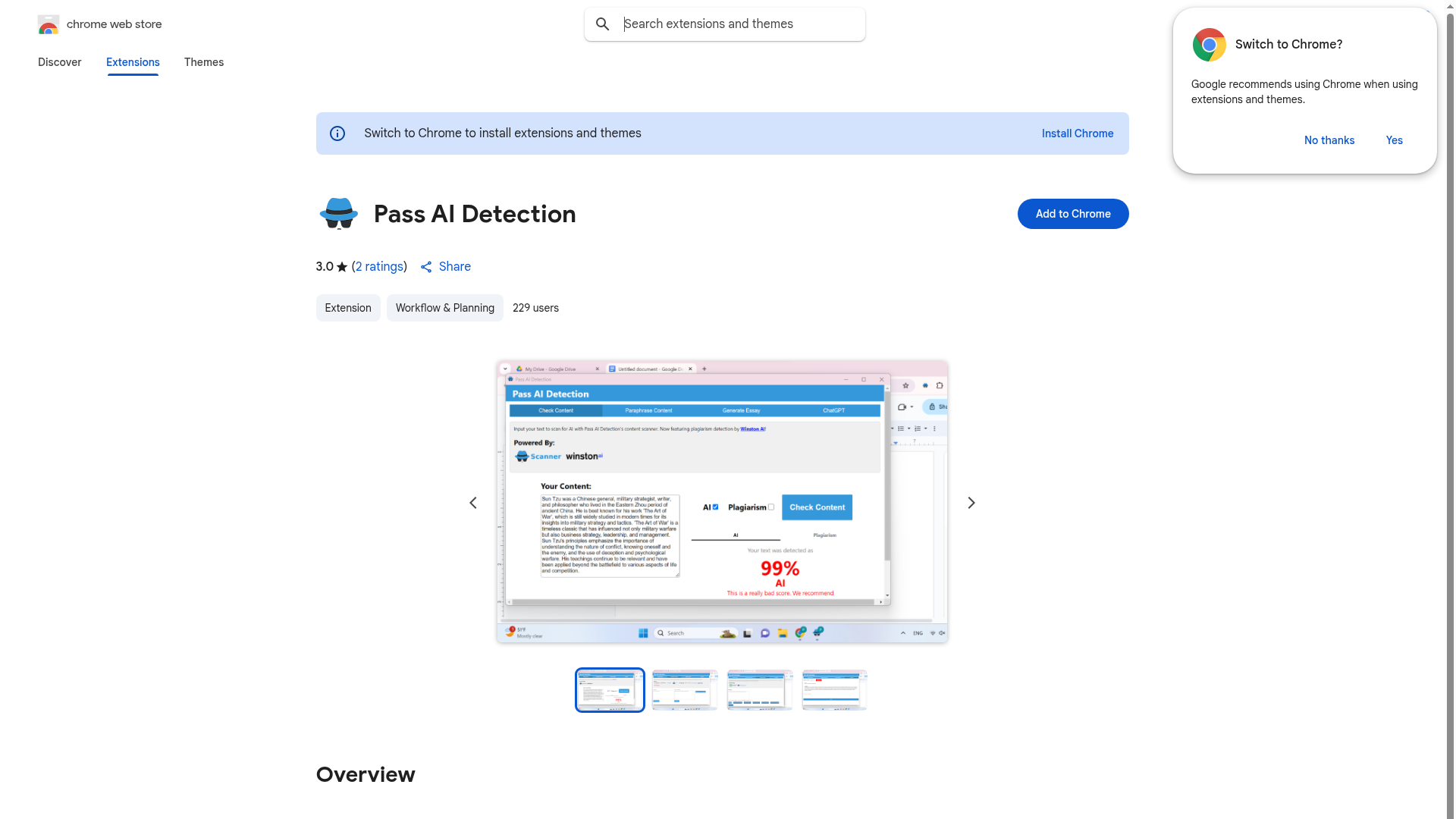Viewport: 1456px width, 819px height.
Task: Show the previous screenshot with the left arrow
Action: click(x=473, y=503)
